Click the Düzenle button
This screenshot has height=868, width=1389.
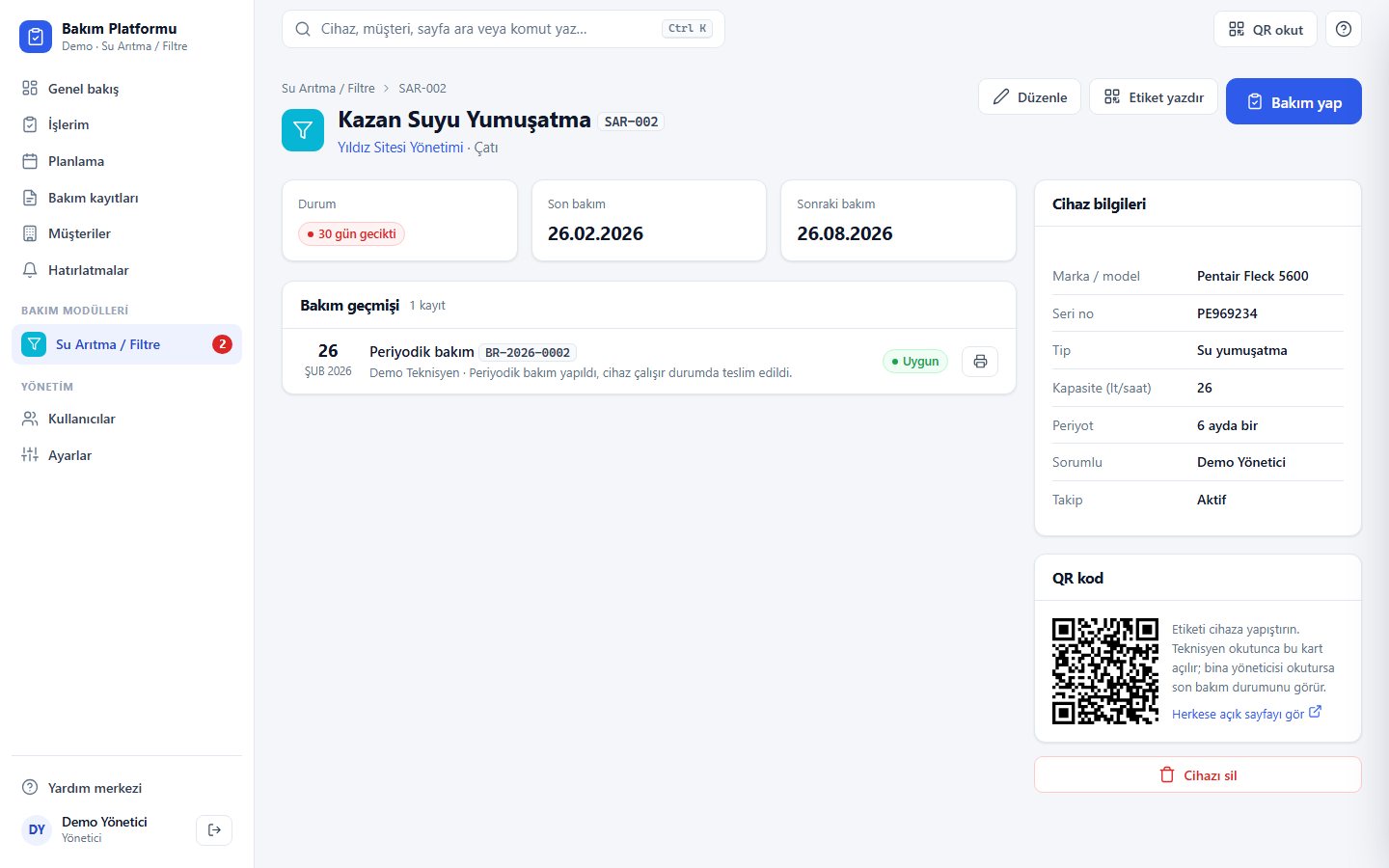pyautogui.click(x=1029, y=96)
